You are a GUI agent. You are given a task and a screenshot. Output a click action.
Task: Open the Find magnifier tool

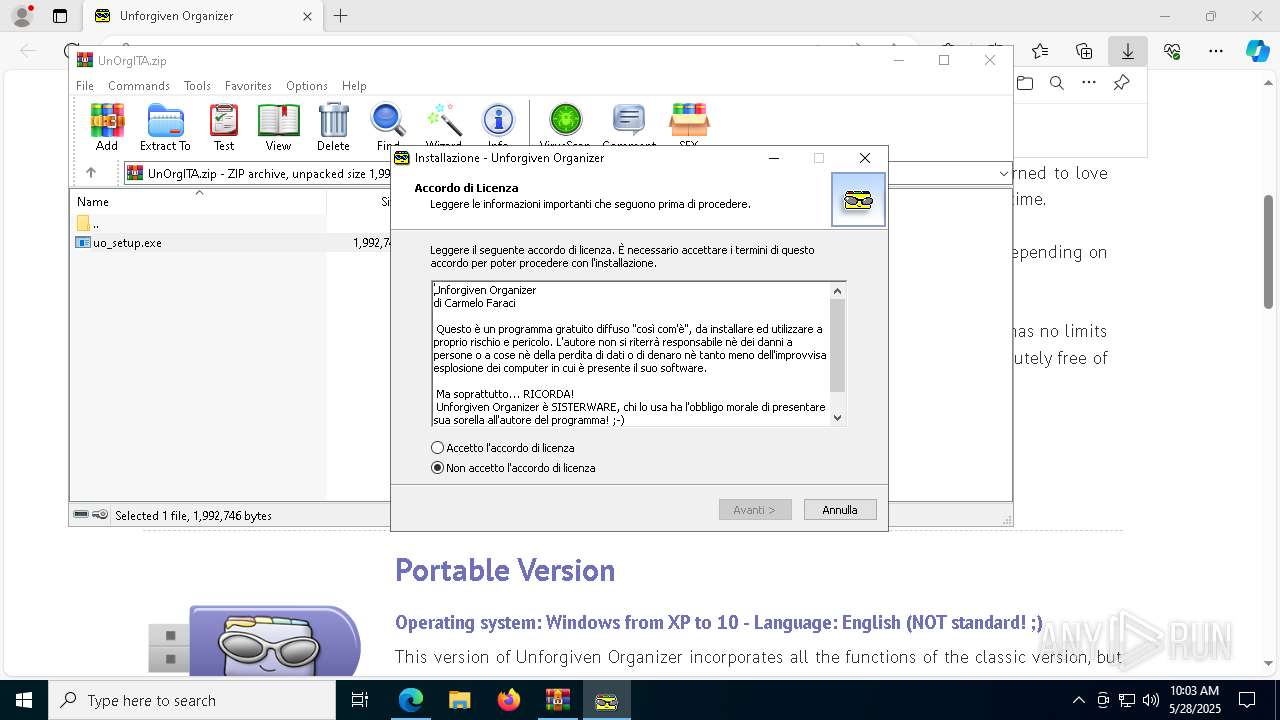pyautogui.click(x=388, y=127)
